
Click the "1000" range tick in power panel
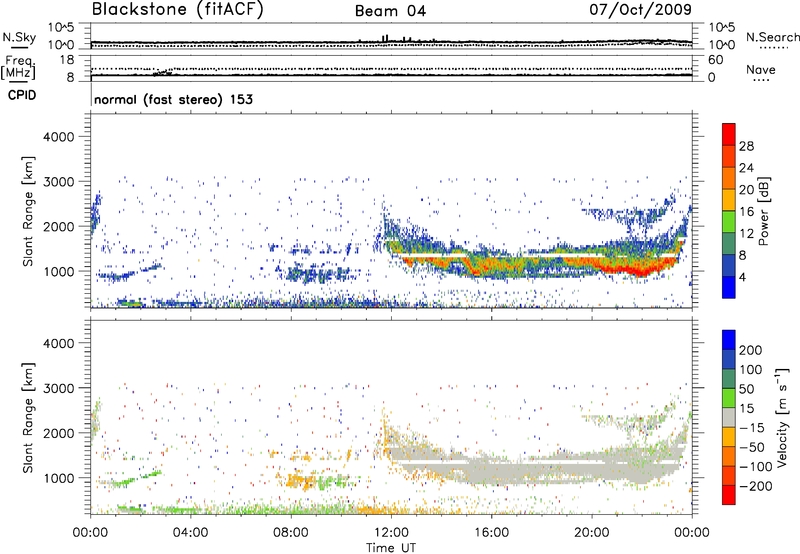point(58,271)
